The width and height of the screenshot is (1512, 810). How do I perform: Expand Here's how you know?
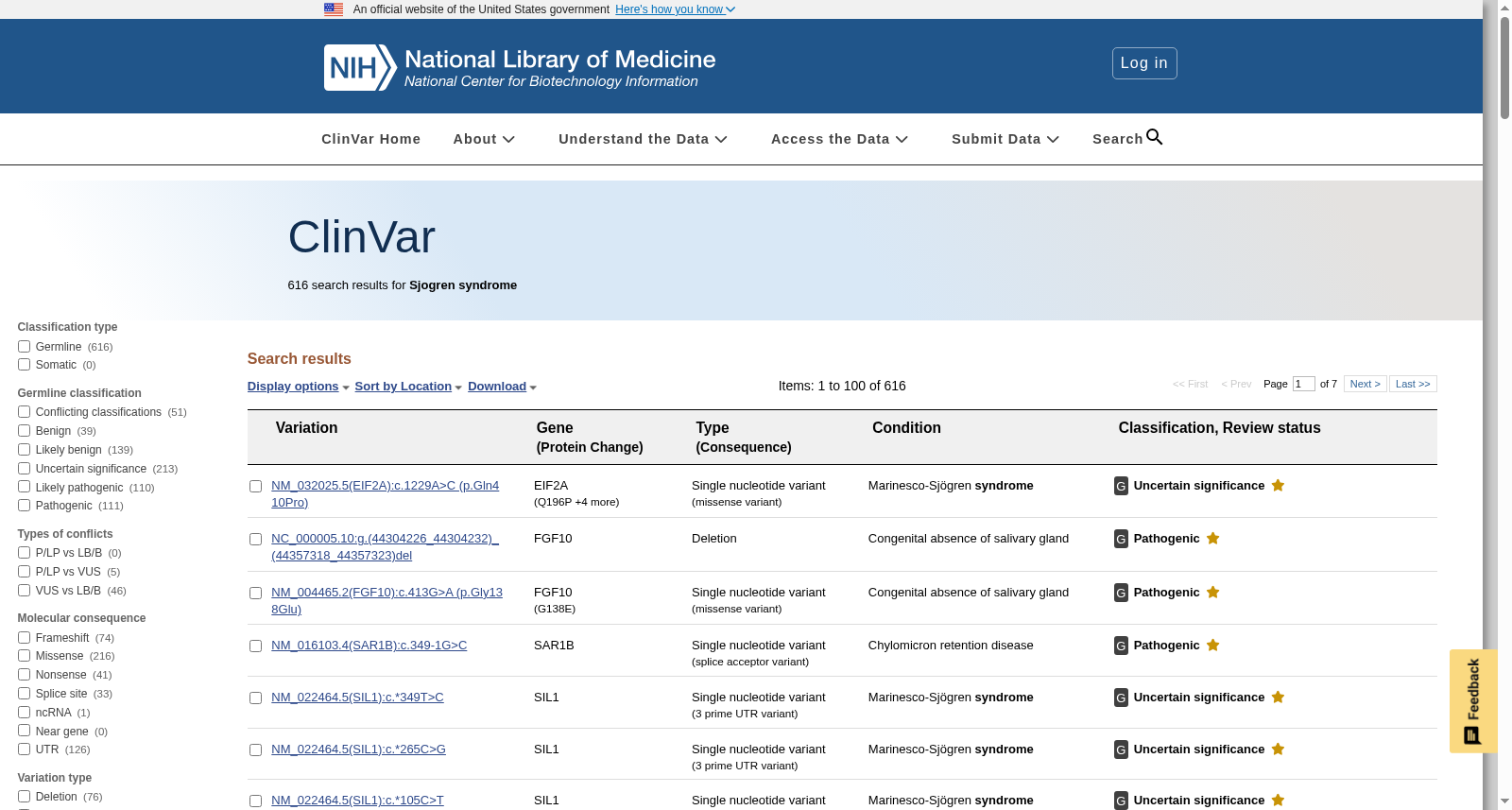point(675,9)
